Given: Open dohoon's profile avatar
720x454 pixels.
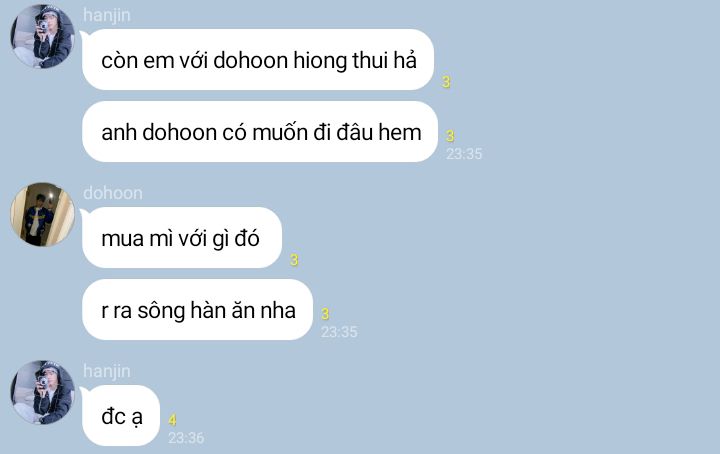Looking at the screenshot, I should click(x=42, y=214).
